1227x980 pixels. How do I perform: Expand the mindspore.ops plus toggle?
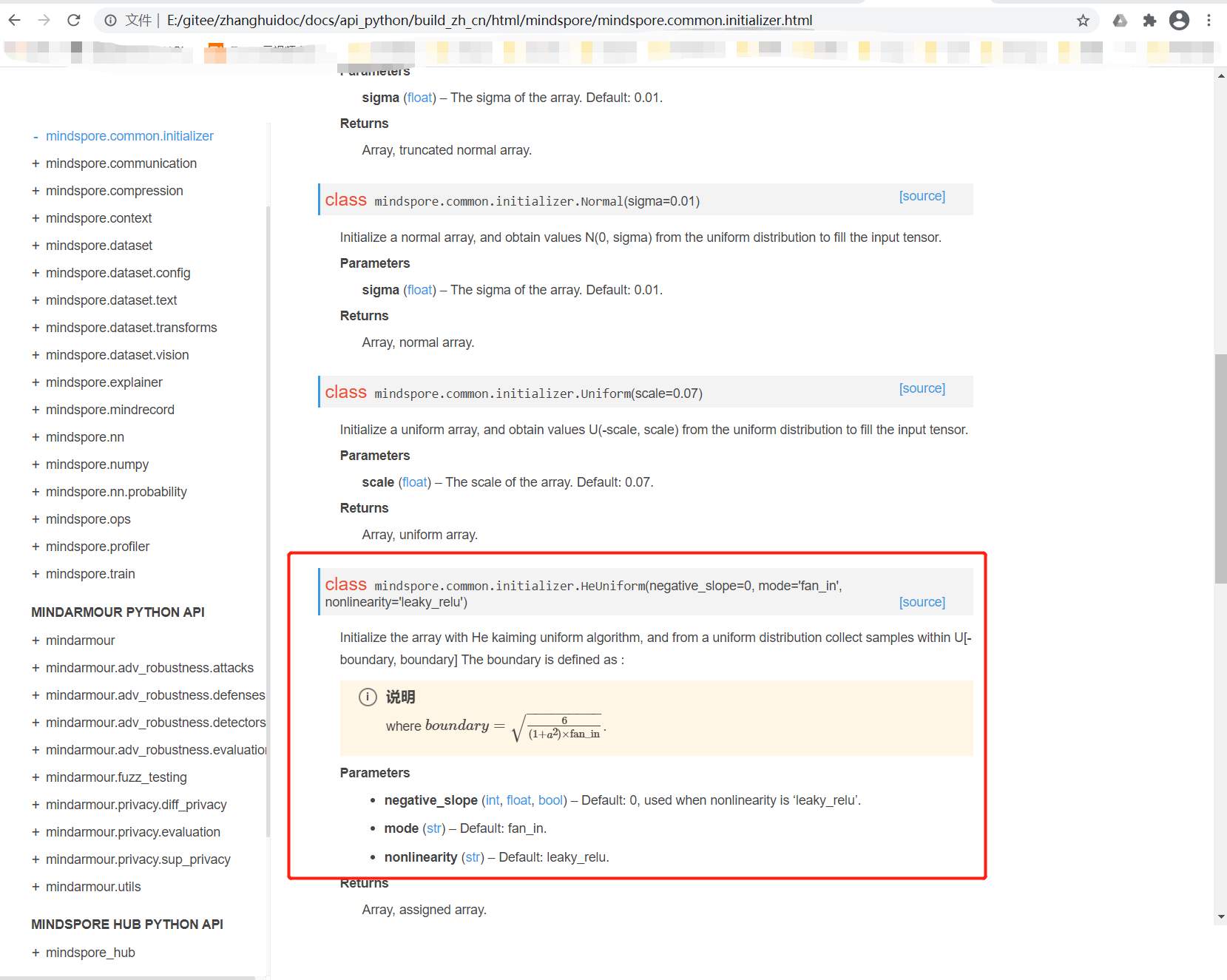coord(36,519)
